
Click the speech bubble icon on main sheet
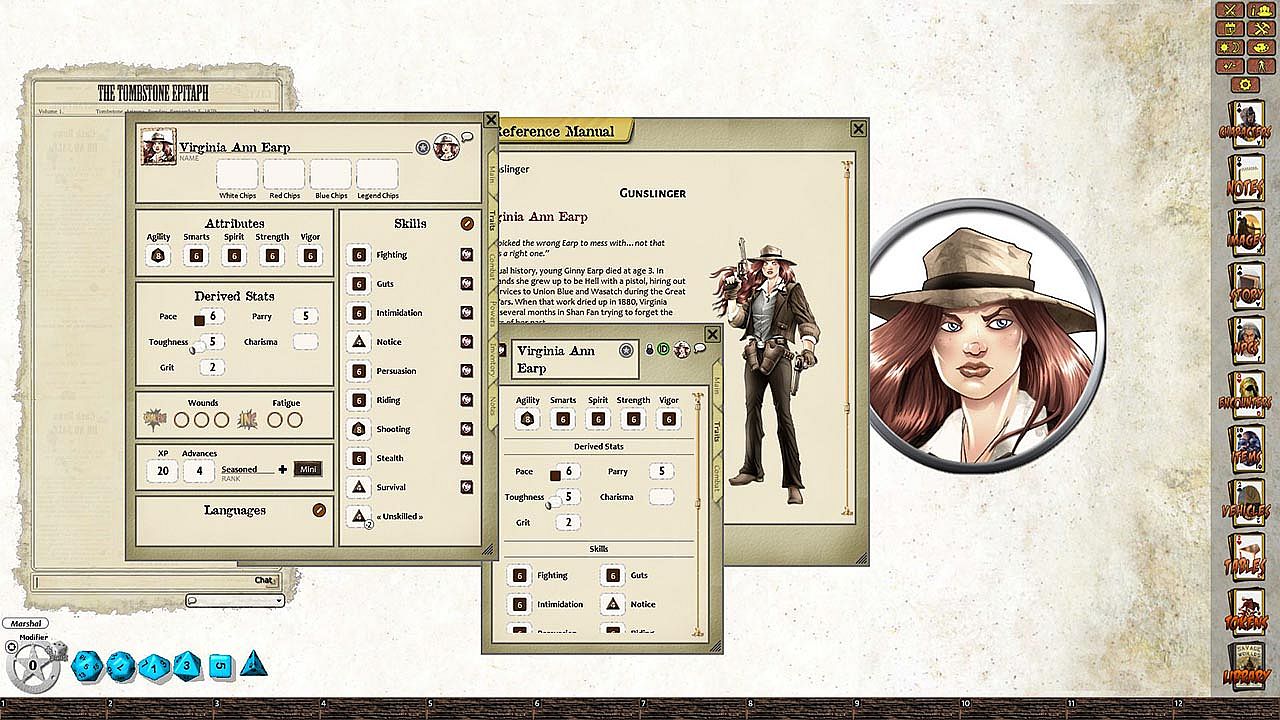coord(467,138)
